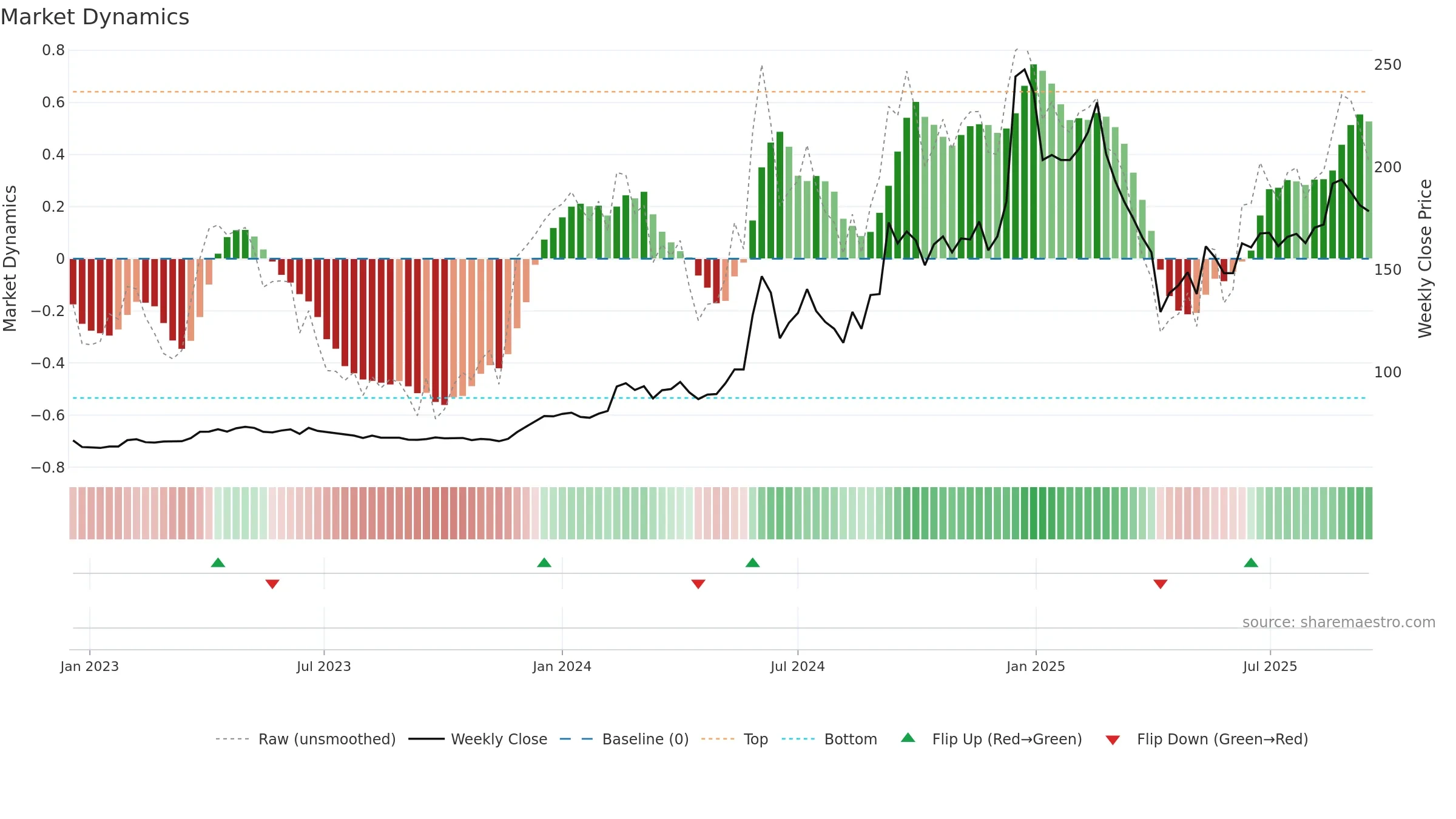Click the 100 right-axis tick label

pos(1388,372)
